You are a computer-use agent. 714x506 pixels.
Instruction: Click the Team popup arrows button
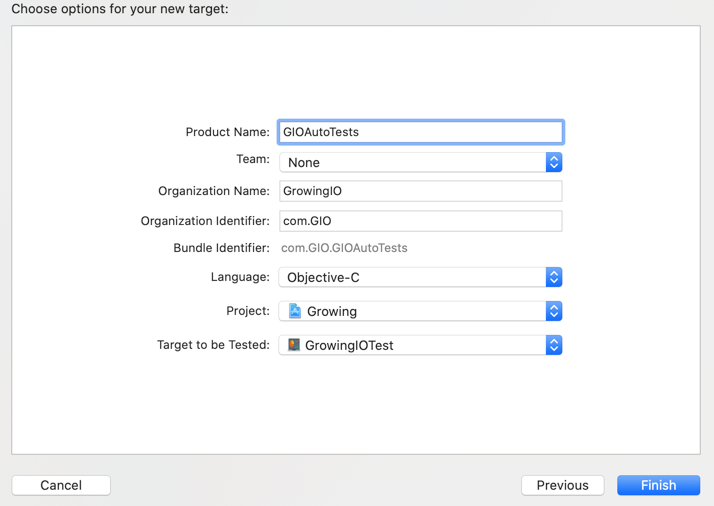tap(554, 163)
